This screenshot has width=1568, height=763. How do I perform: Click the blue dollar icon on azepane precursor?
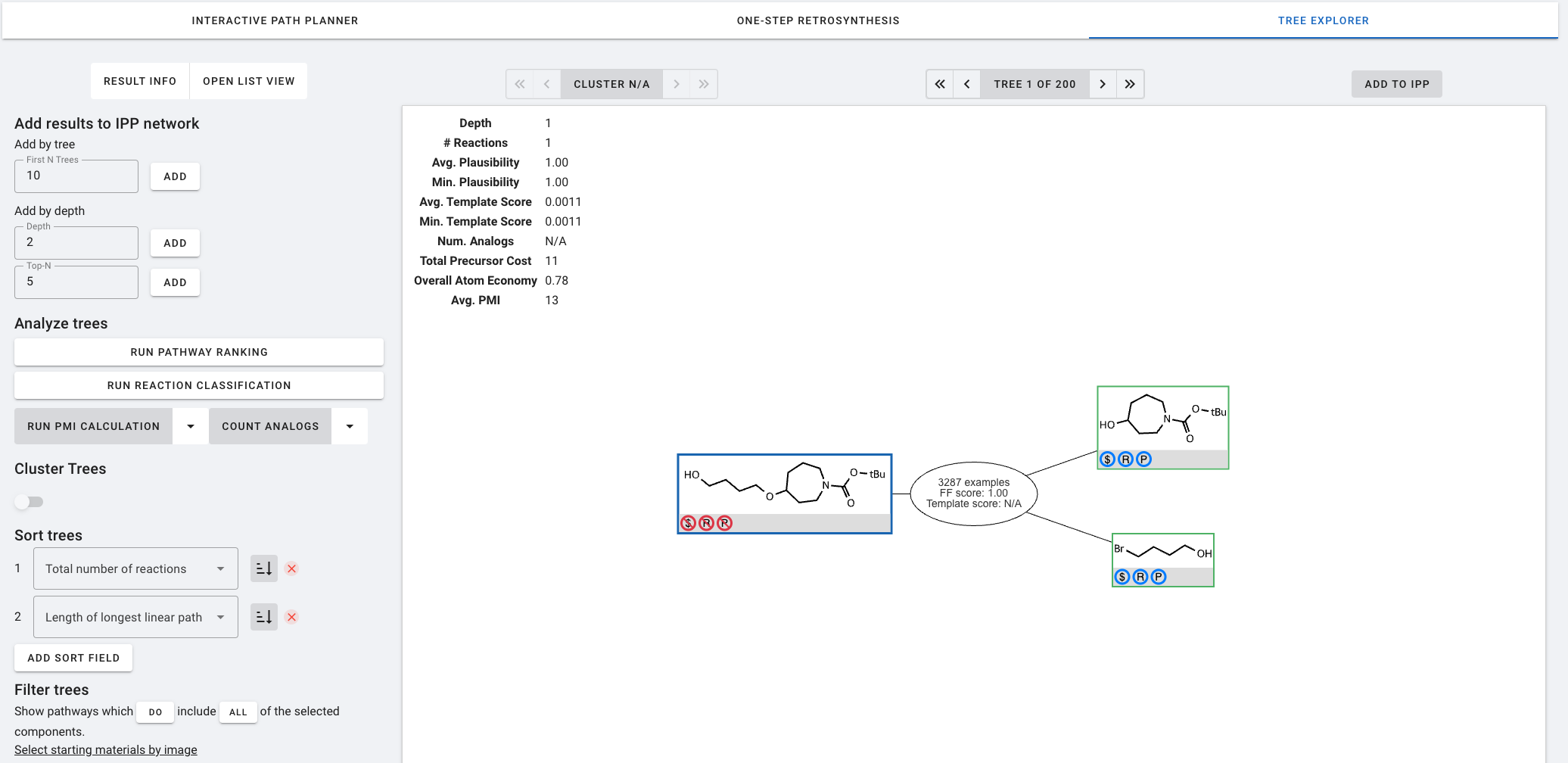[1108, 459]
